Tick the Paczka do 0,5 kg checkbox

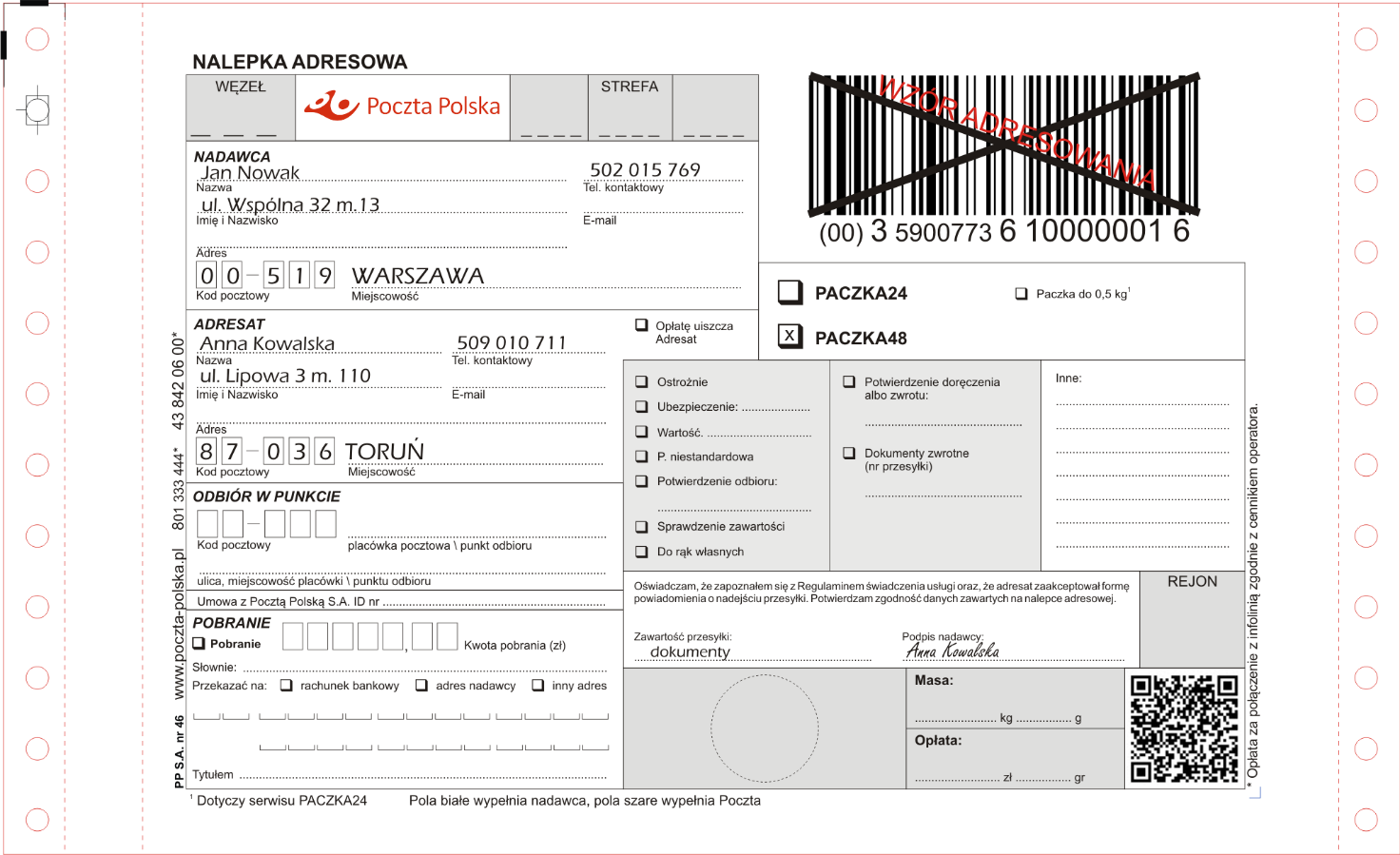(x=1021, y=294)
